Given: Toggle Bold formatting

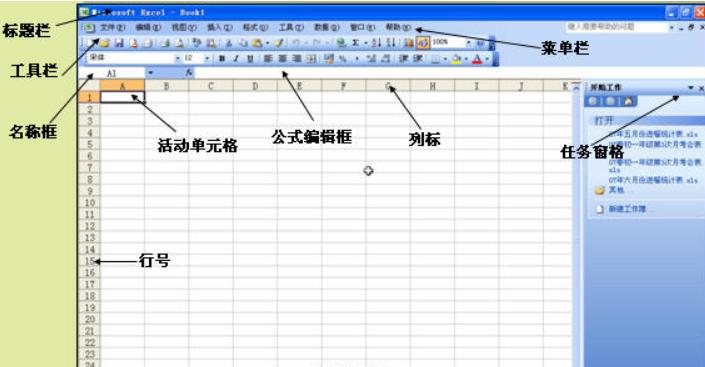Looking at the screenshot, I should pyautogui.click(x=222, y=58).
